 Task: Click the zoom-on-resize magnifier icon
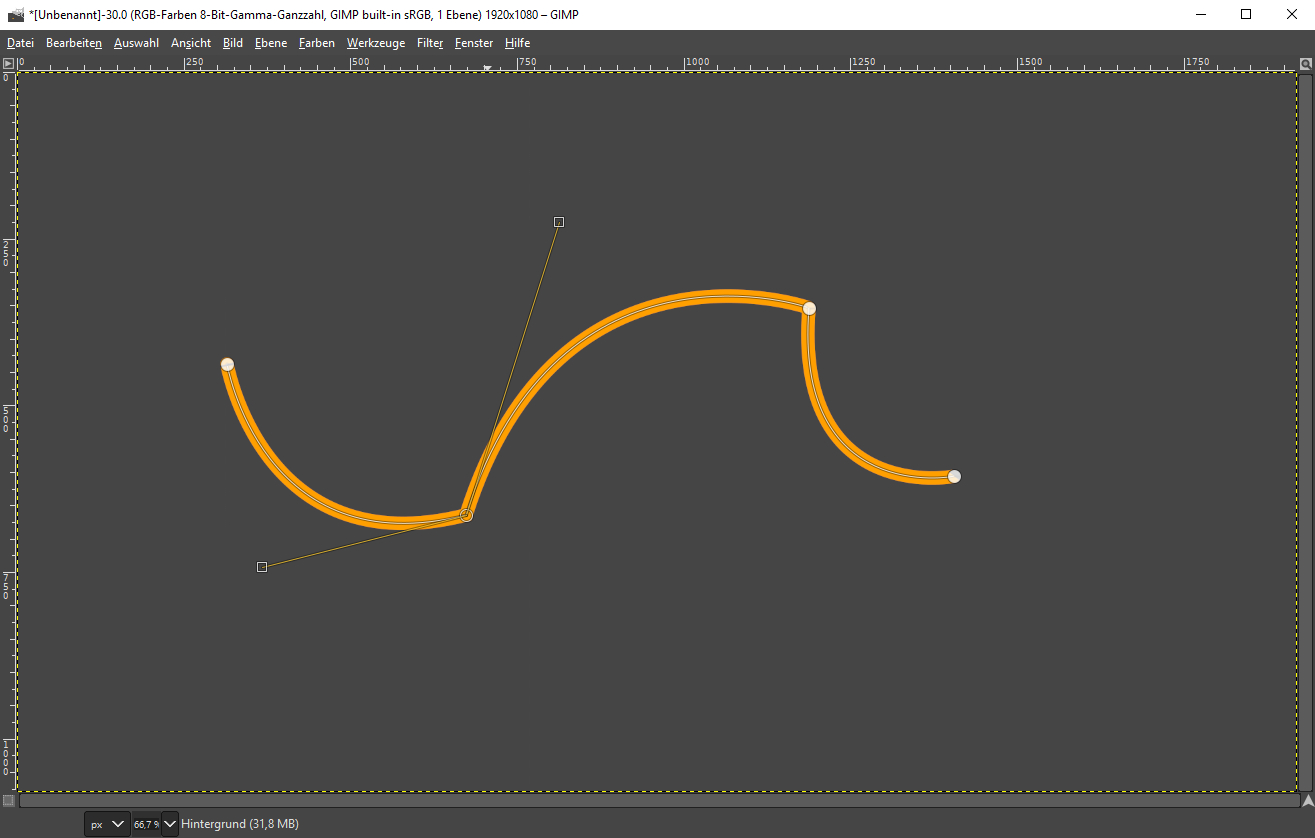1306,63
